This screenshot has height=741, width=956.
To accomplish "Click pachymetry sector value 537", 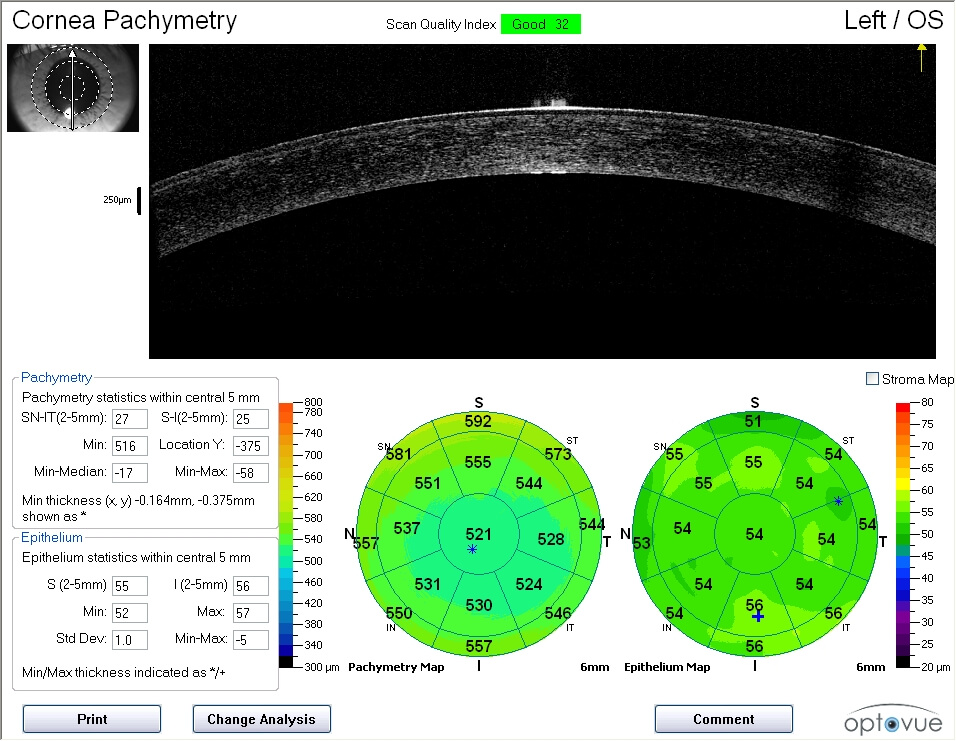I will pyautogui.click(x=407, y=528).
